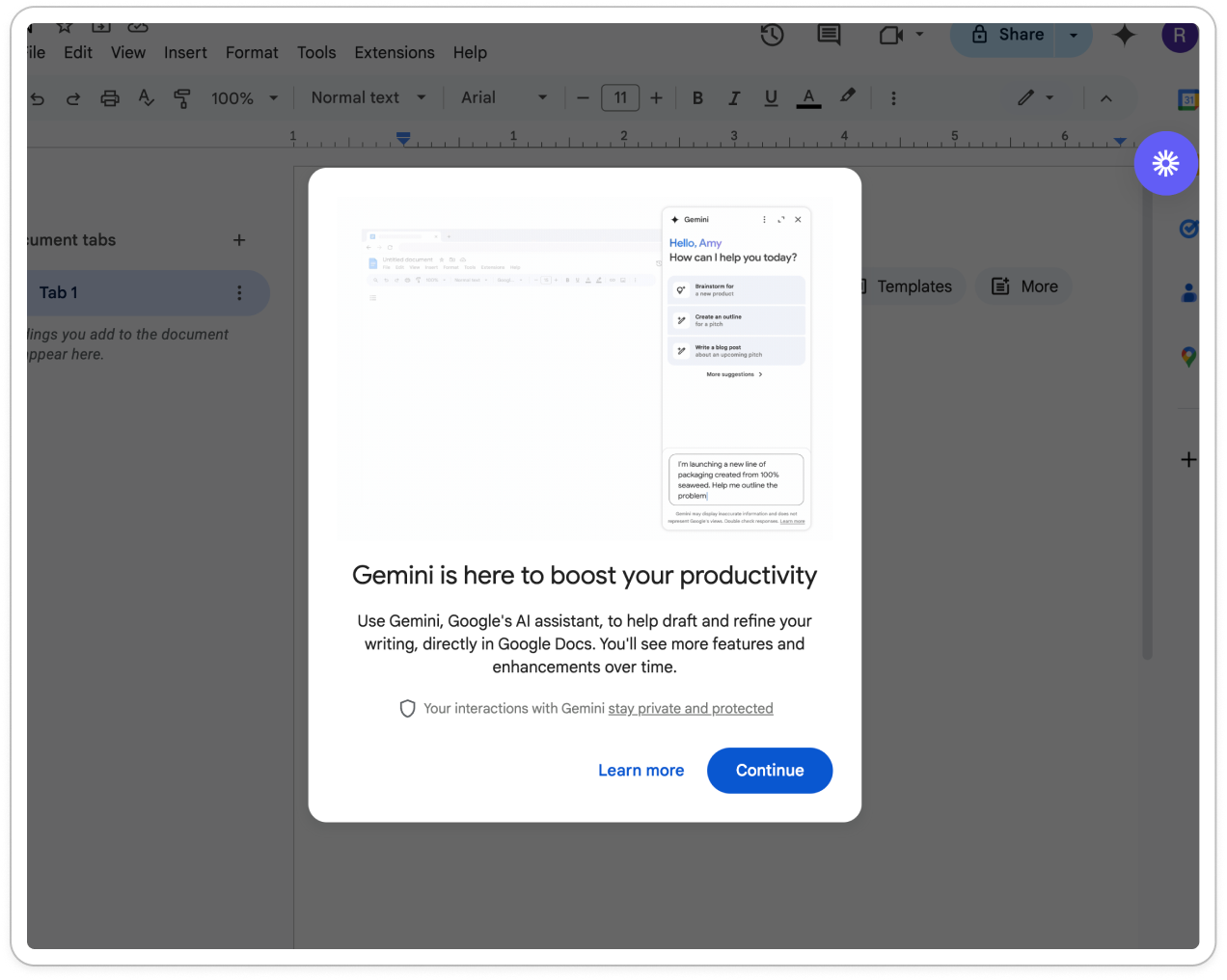This screenshot has height=980, width=1227.
Task: Click the left indent marker on ruler
Action: [403, 140]
